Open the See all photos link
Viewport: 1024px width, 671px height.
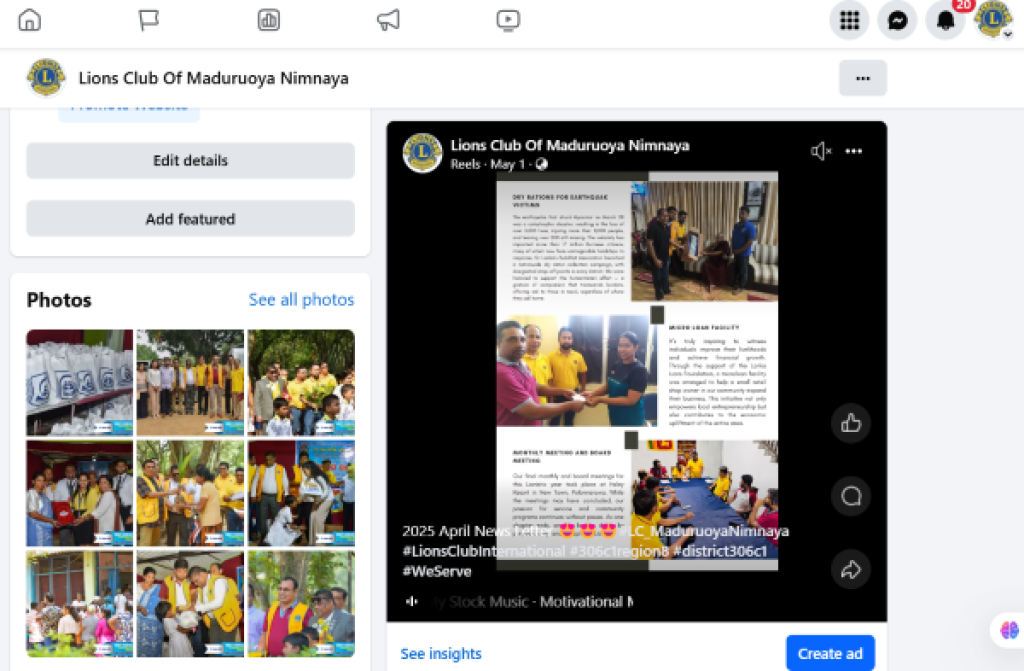301,300
